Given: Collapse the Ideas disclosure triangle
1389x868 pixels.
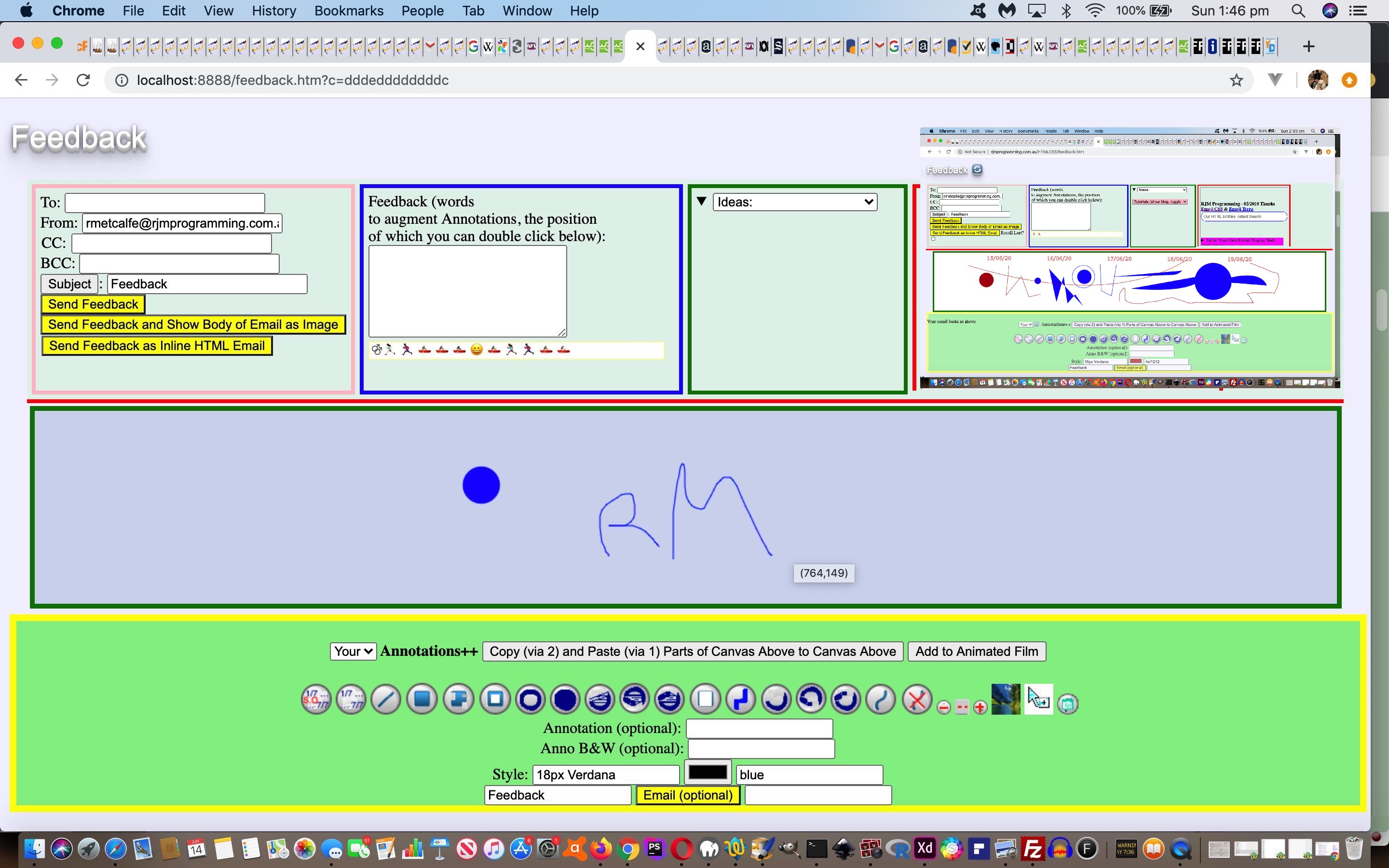Looking at the screenshot, I should 701,202.
